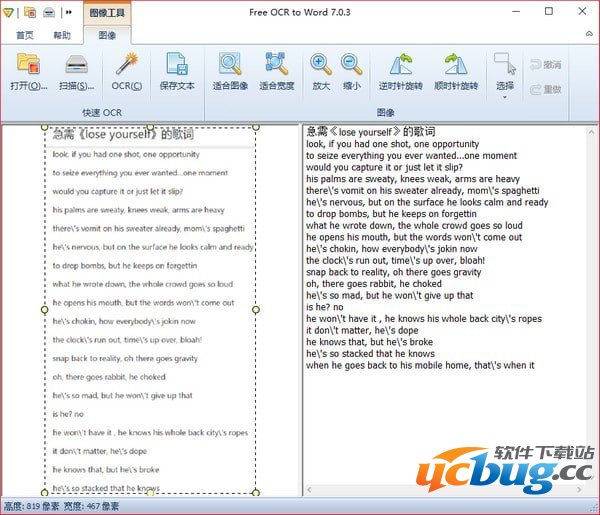This screenshot has width=600, height=515.
Task: Rotate image counterclockwise 逆时针旋转
Action: pyautogui.click(x=401, y=72)
